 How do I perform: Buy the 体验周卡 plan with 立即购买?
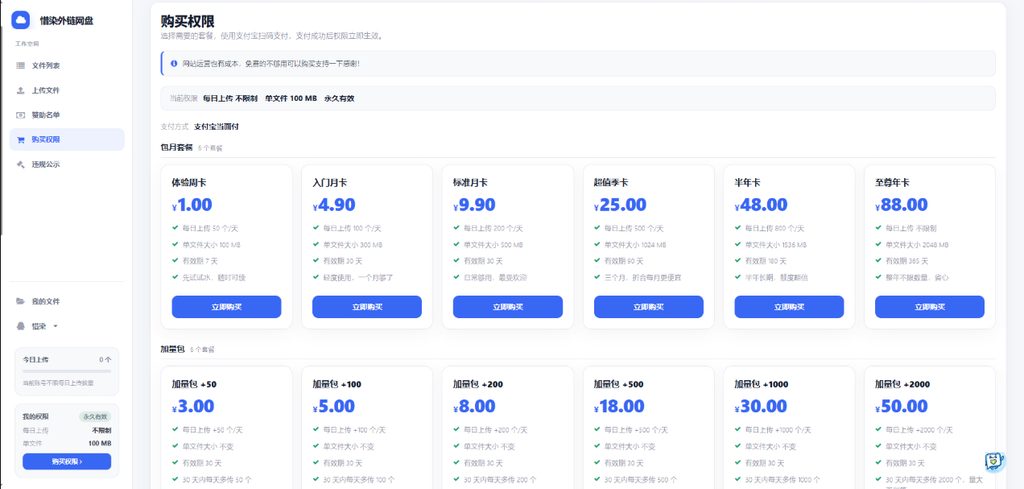click(227, 307)
